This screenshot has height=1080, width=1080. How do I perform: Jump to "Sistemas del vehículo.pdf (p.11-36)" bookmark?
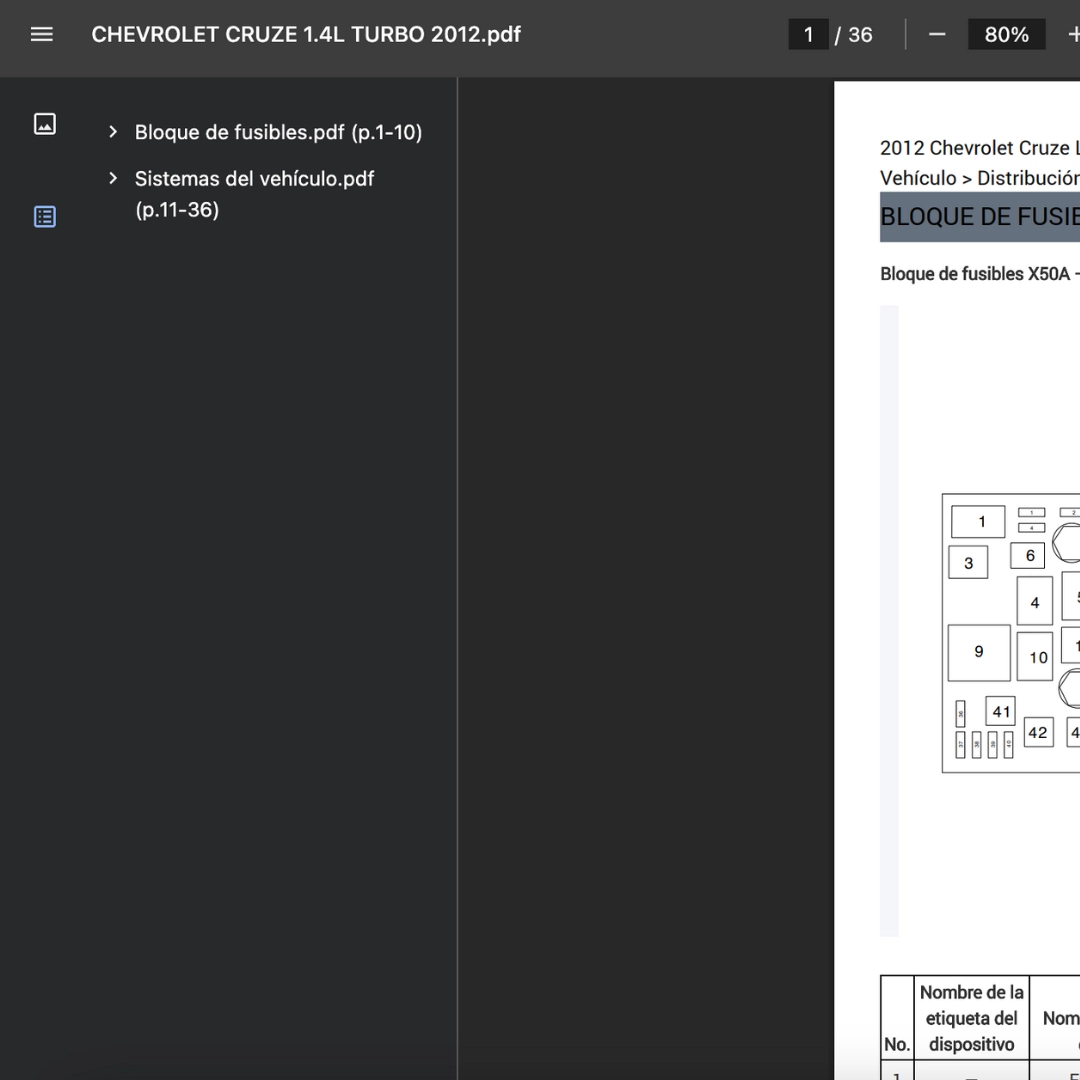pos(254,194)
